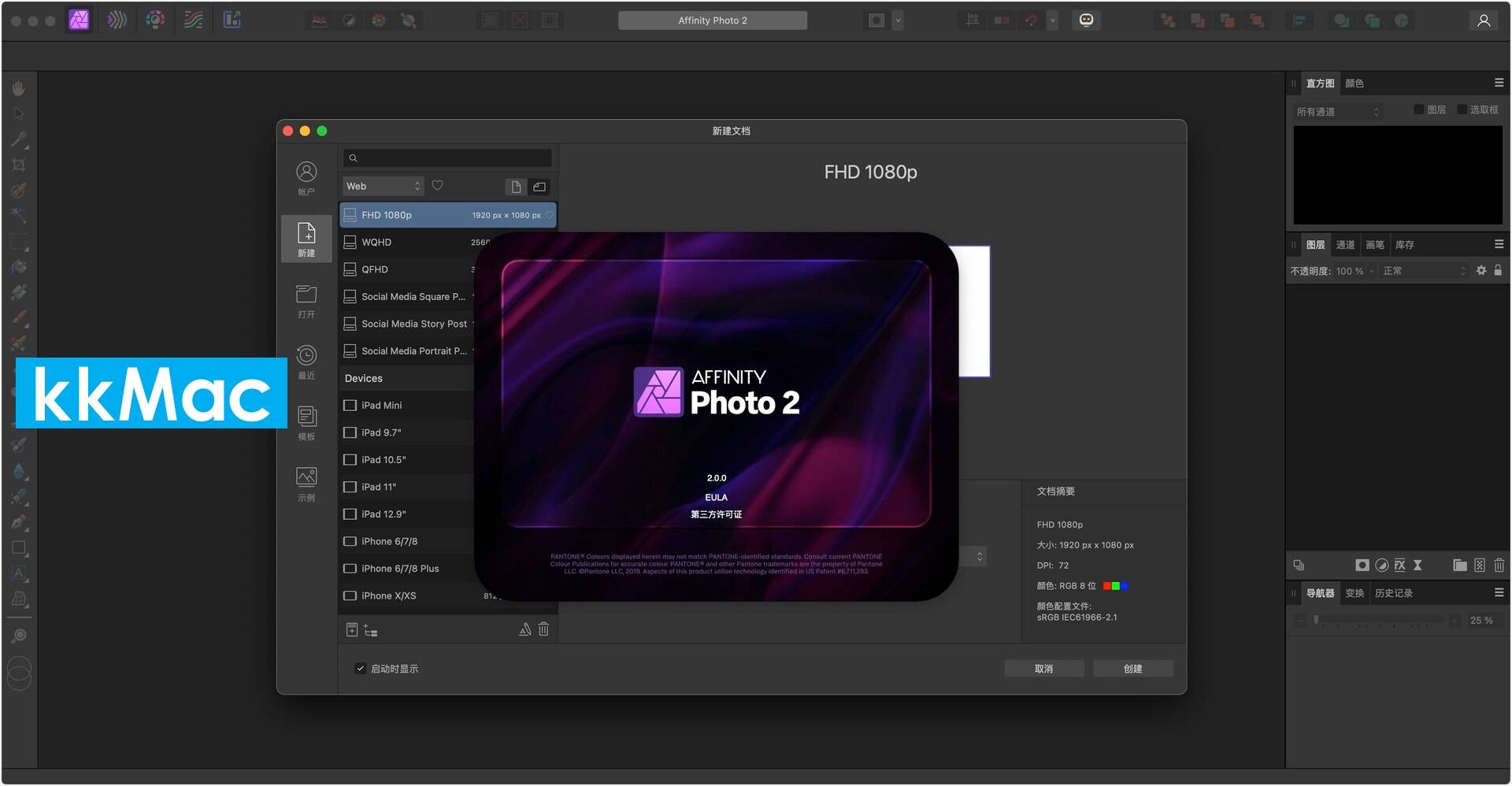Click the 取消 (Cancel) button

[1043, 669]
